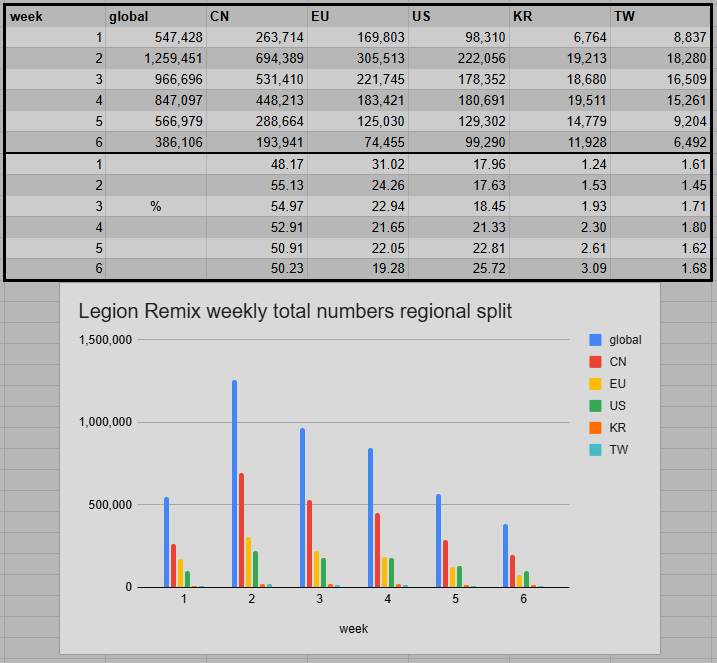
Task: Click the 1,500,000 vertical axis label
Action: [x=104, y=340]
